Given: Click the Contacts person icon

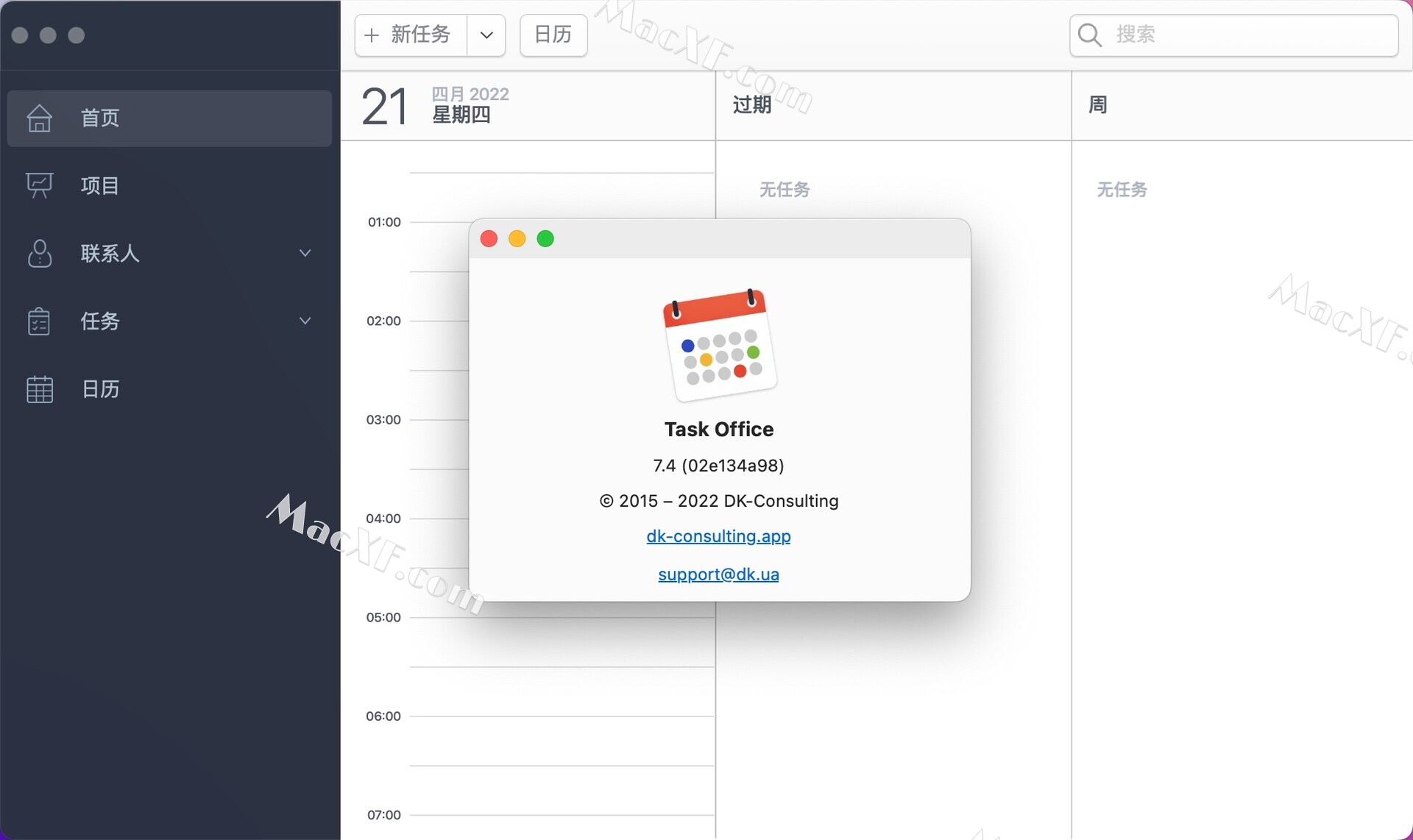Looking at the screenshot, I should click(x=40, y=253).
